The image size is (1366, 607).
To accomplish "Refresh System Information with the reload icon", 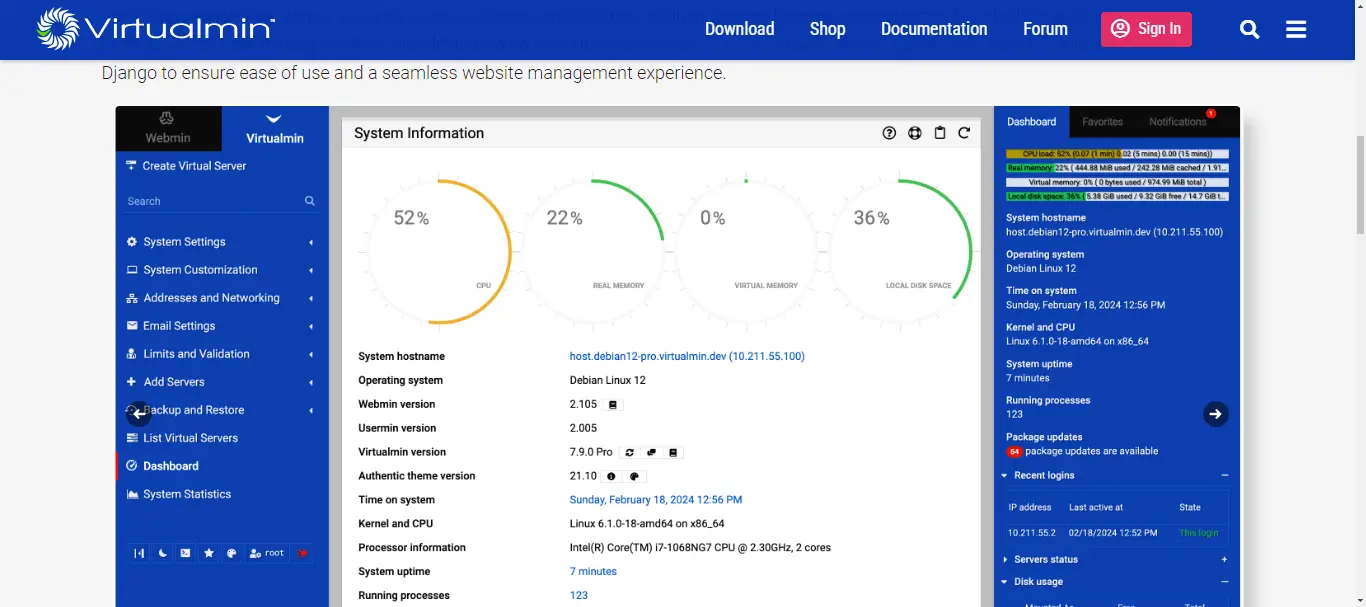I will 964,133.
